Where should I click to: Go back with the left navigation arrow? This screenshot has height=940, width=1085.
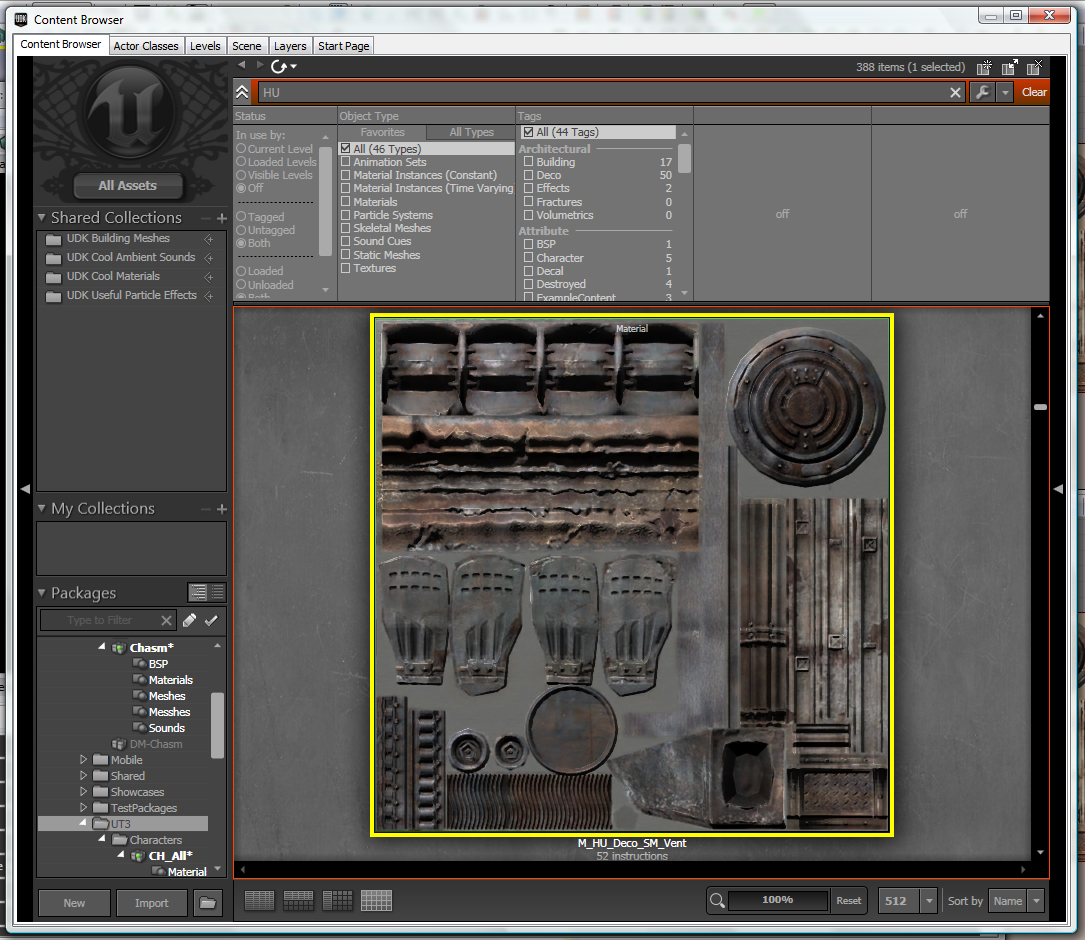coord(241,65)
